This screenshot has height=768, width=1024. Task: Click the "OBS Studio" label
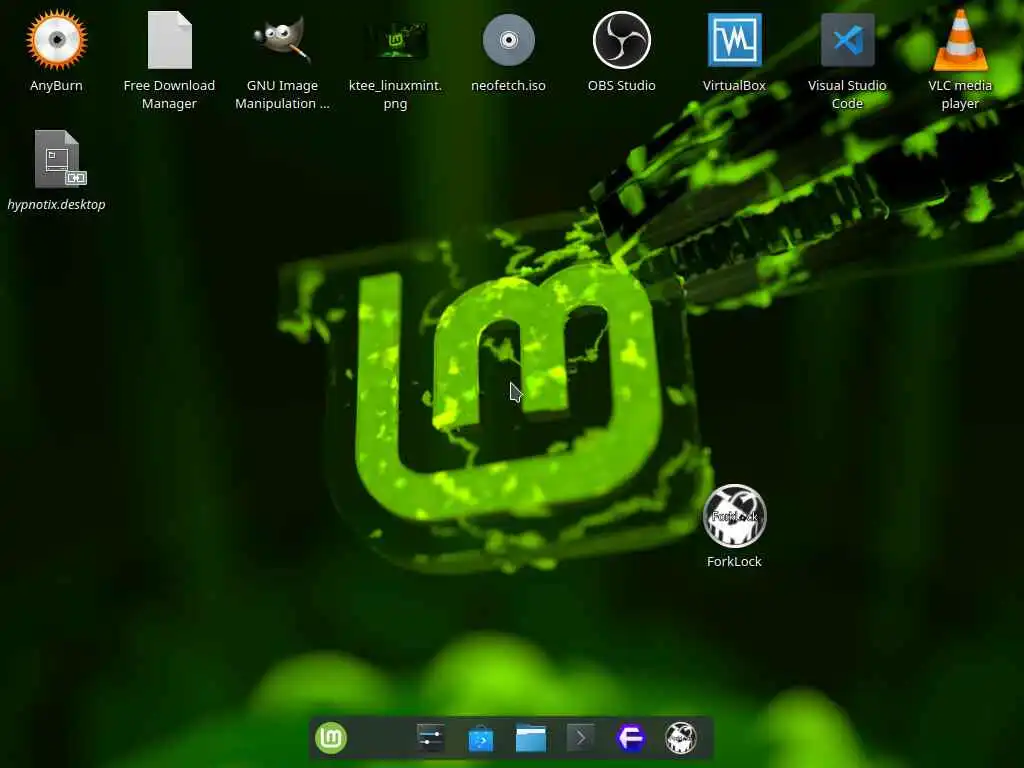[x=622, y=86]
